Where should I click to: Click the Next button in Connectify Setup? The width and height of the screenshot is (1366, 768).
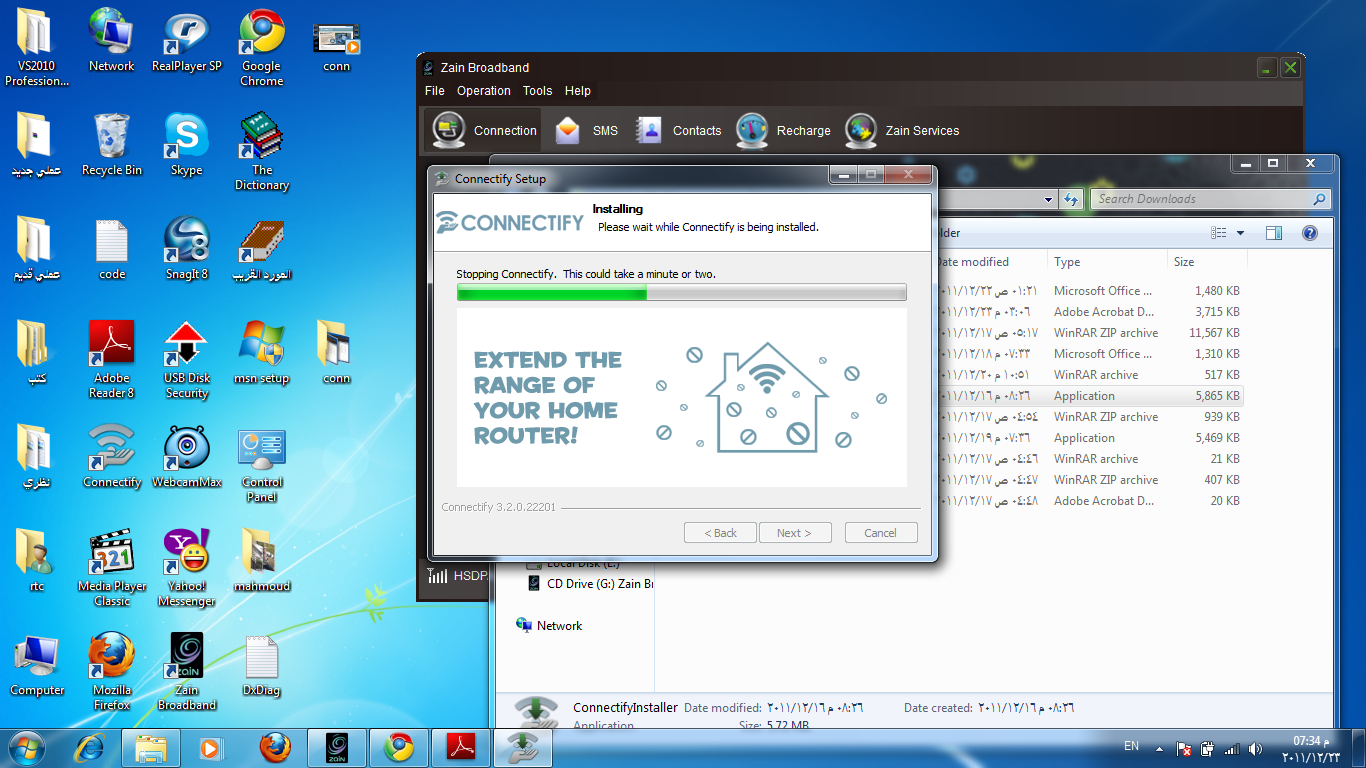[795, 533]
